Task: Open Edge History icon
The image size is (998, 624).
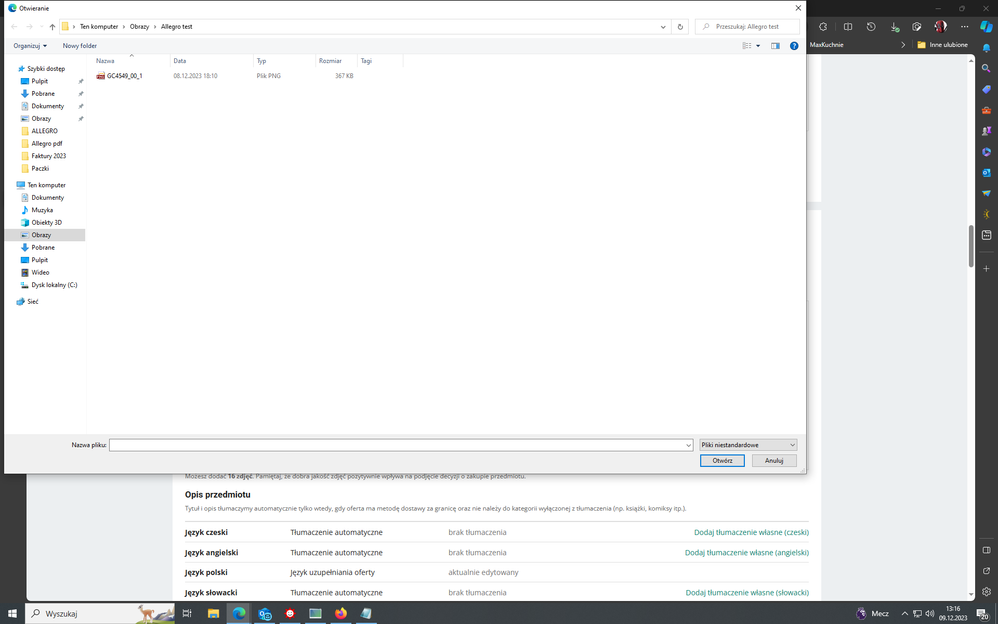Action: pyautogui.click(x=871, y=27)
